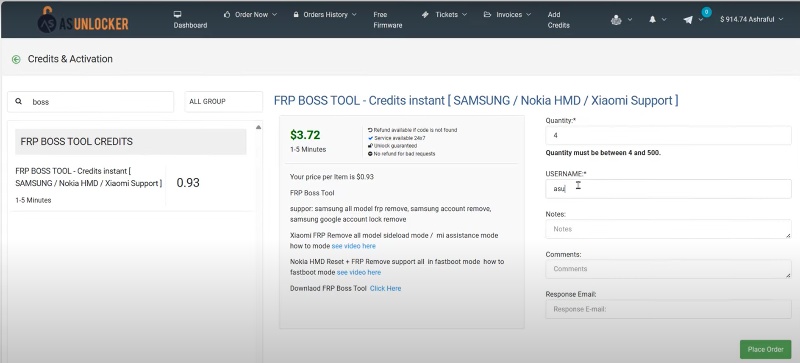The height and width of the screenshot is (363, 800).
Task: Click the Quantity input field
Action: coord(668,135)
